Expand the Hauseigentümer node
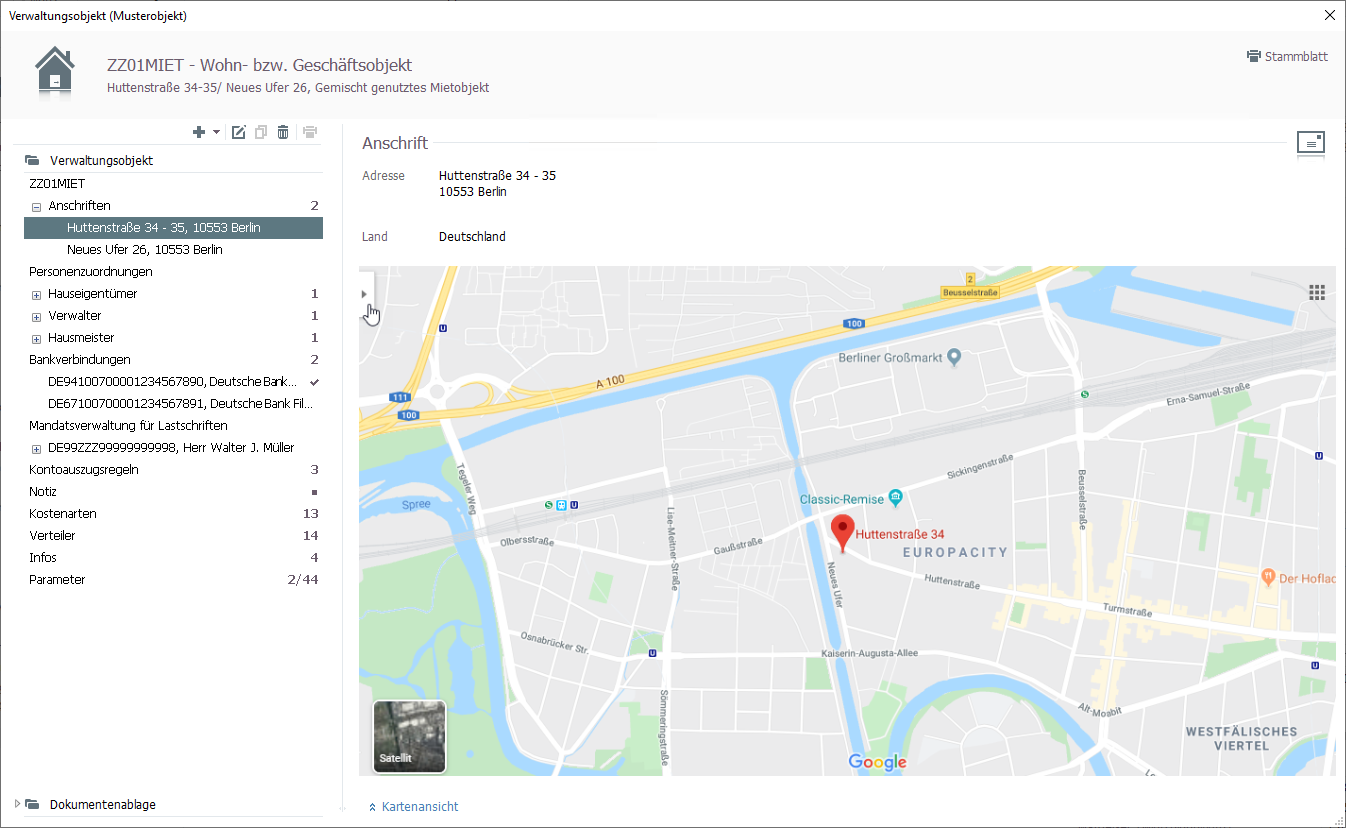 [x=36, y=294]
